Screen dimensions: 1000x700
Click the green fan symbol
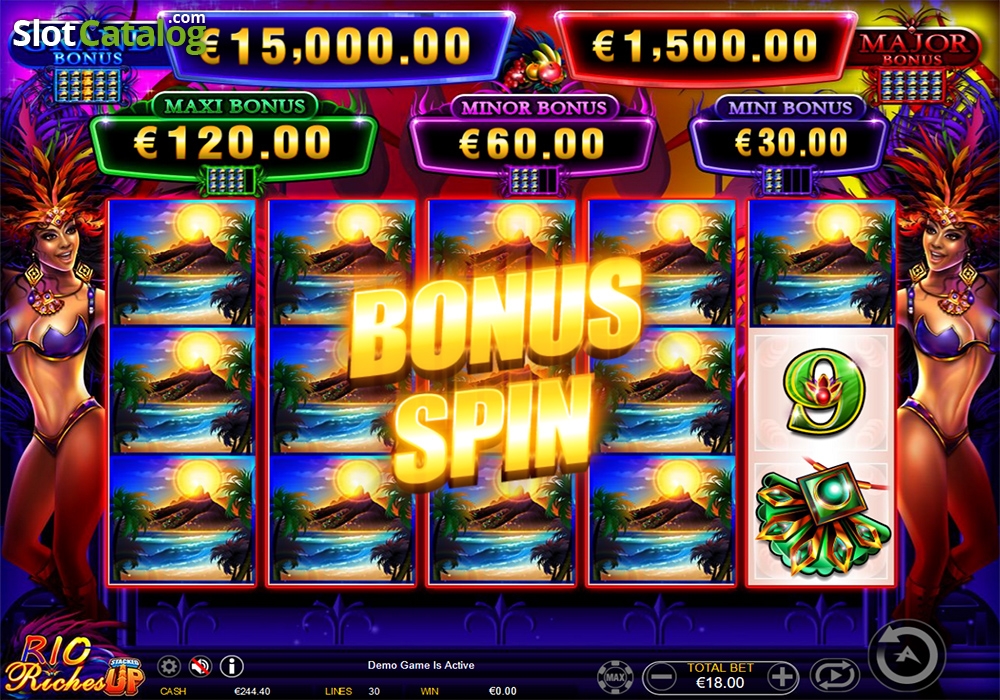point(820,519)
